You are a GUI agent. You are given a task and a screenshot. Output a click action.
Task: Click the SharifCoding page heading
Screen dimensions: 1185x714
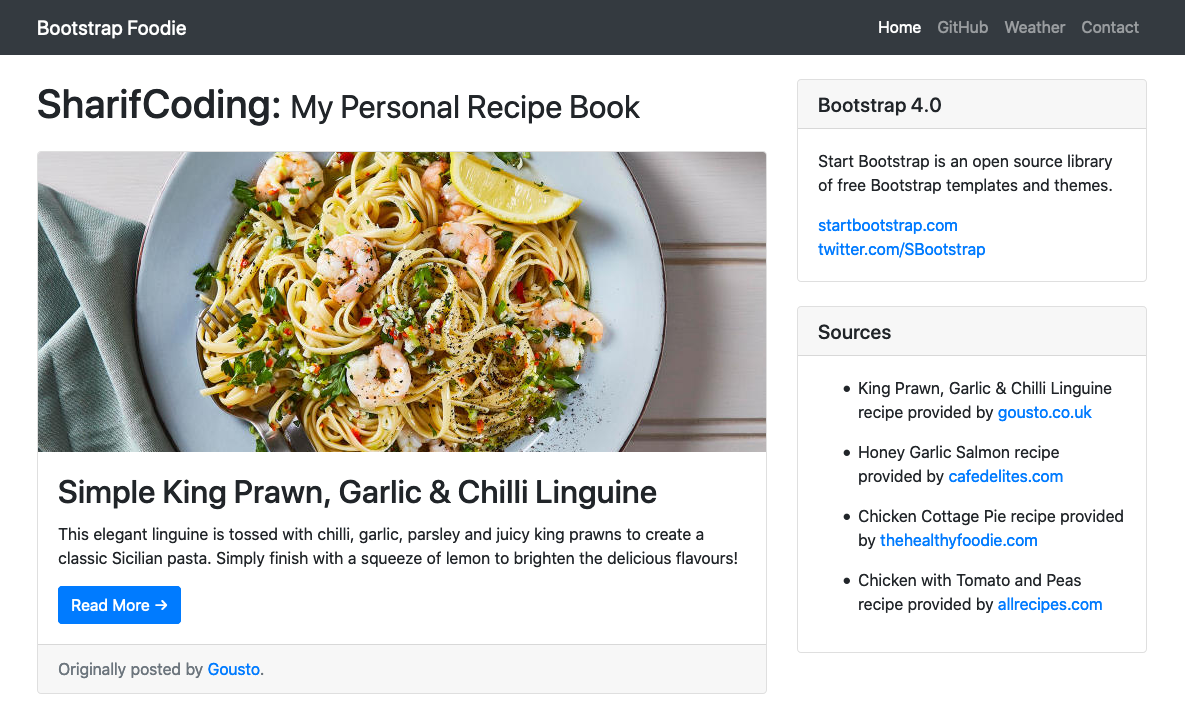tap(339, 105)
